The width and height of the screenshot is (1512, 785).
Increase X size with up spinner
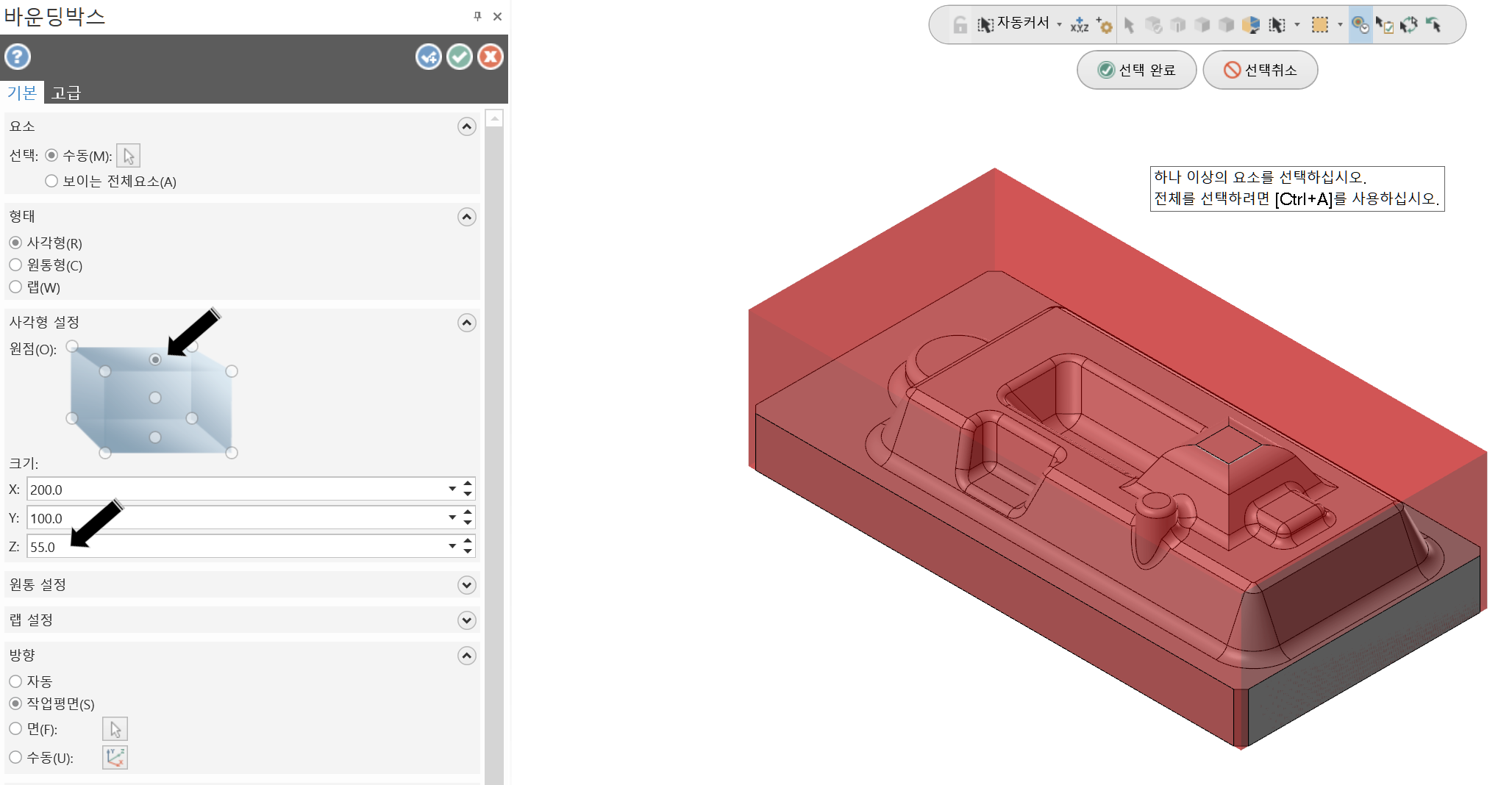click(x=468, y=484)
